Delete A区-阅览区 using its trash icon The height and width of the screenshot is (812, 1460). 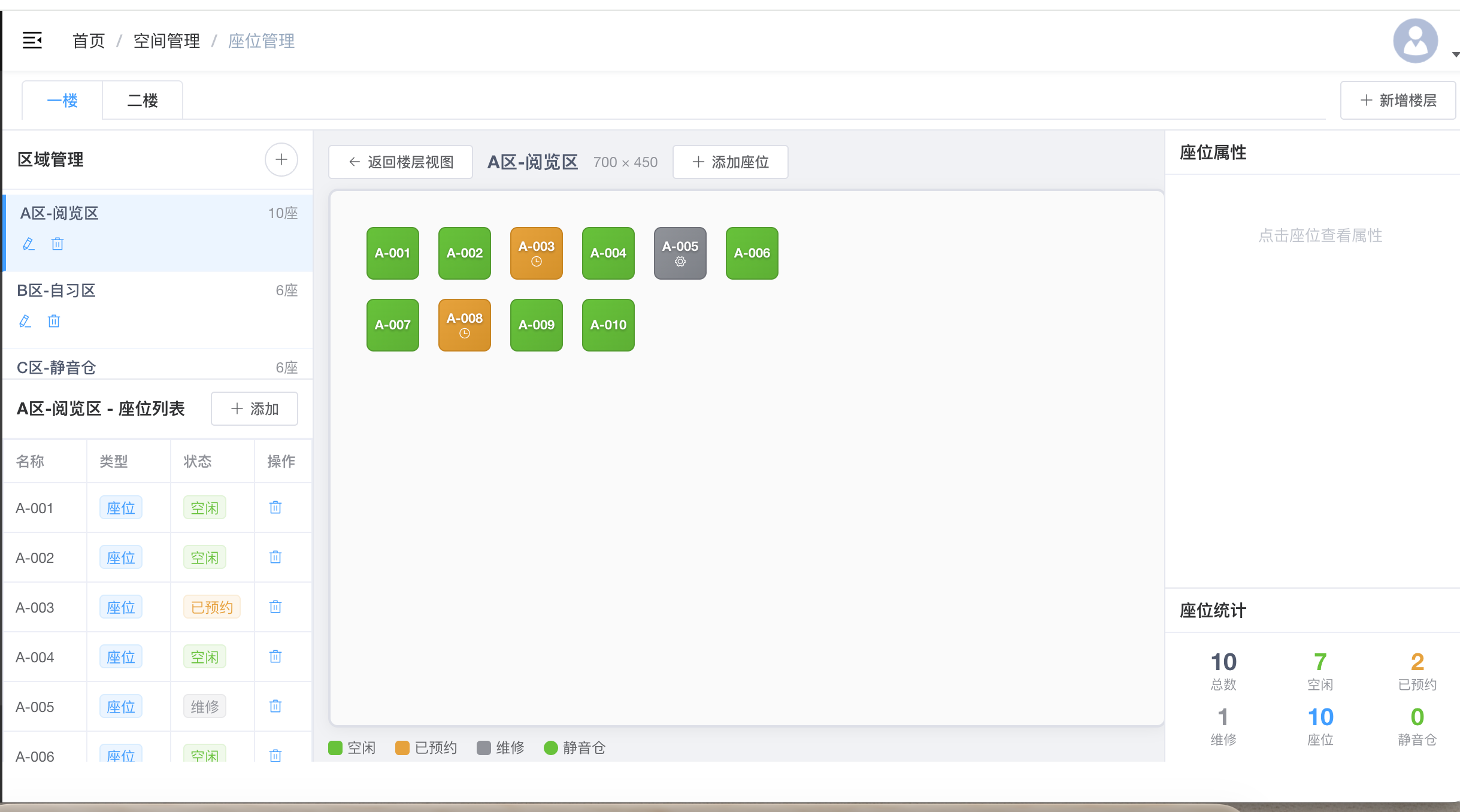click(57, 244)
